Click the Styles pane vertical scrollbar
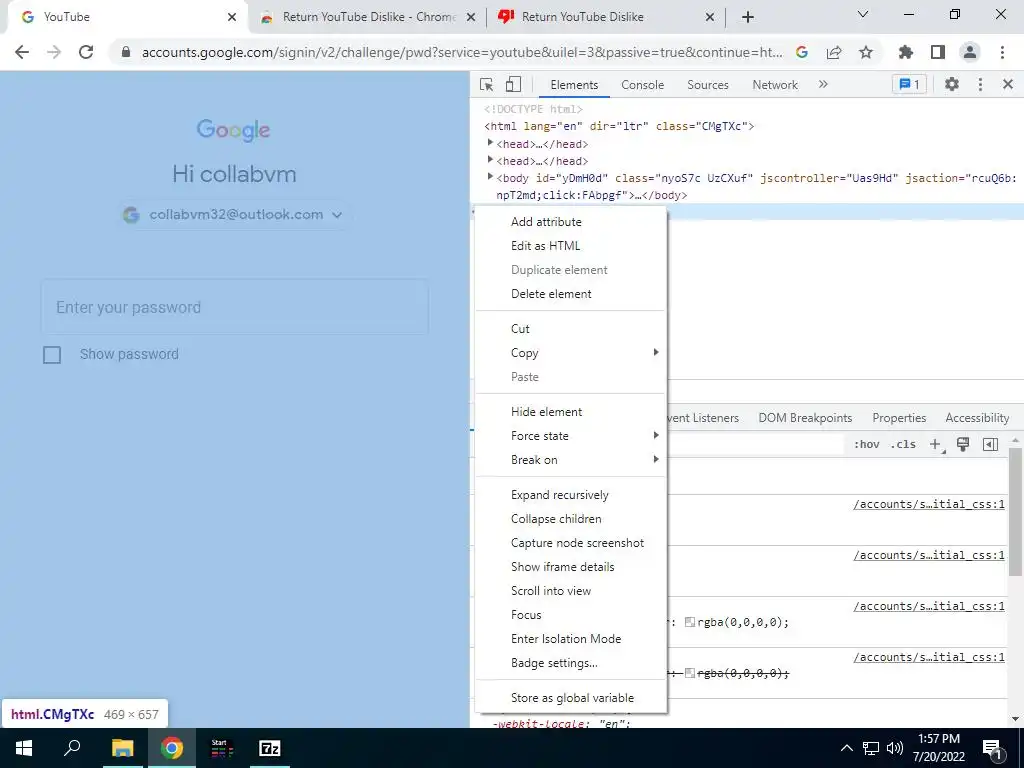The width and height of the screenshot is (1024, 768). coord(1015,513)
